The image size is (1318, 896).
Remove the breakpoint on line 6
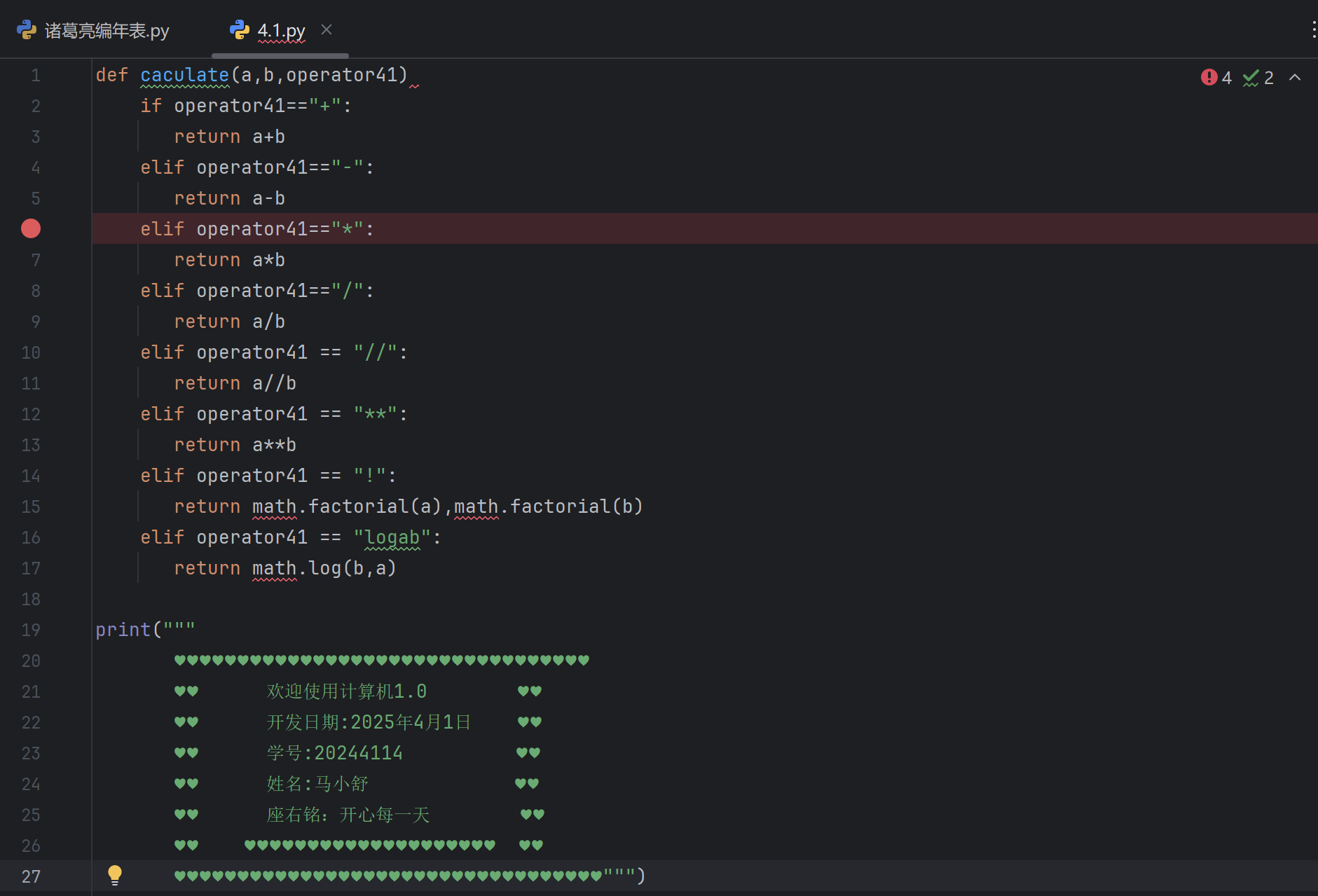point(31,228)
